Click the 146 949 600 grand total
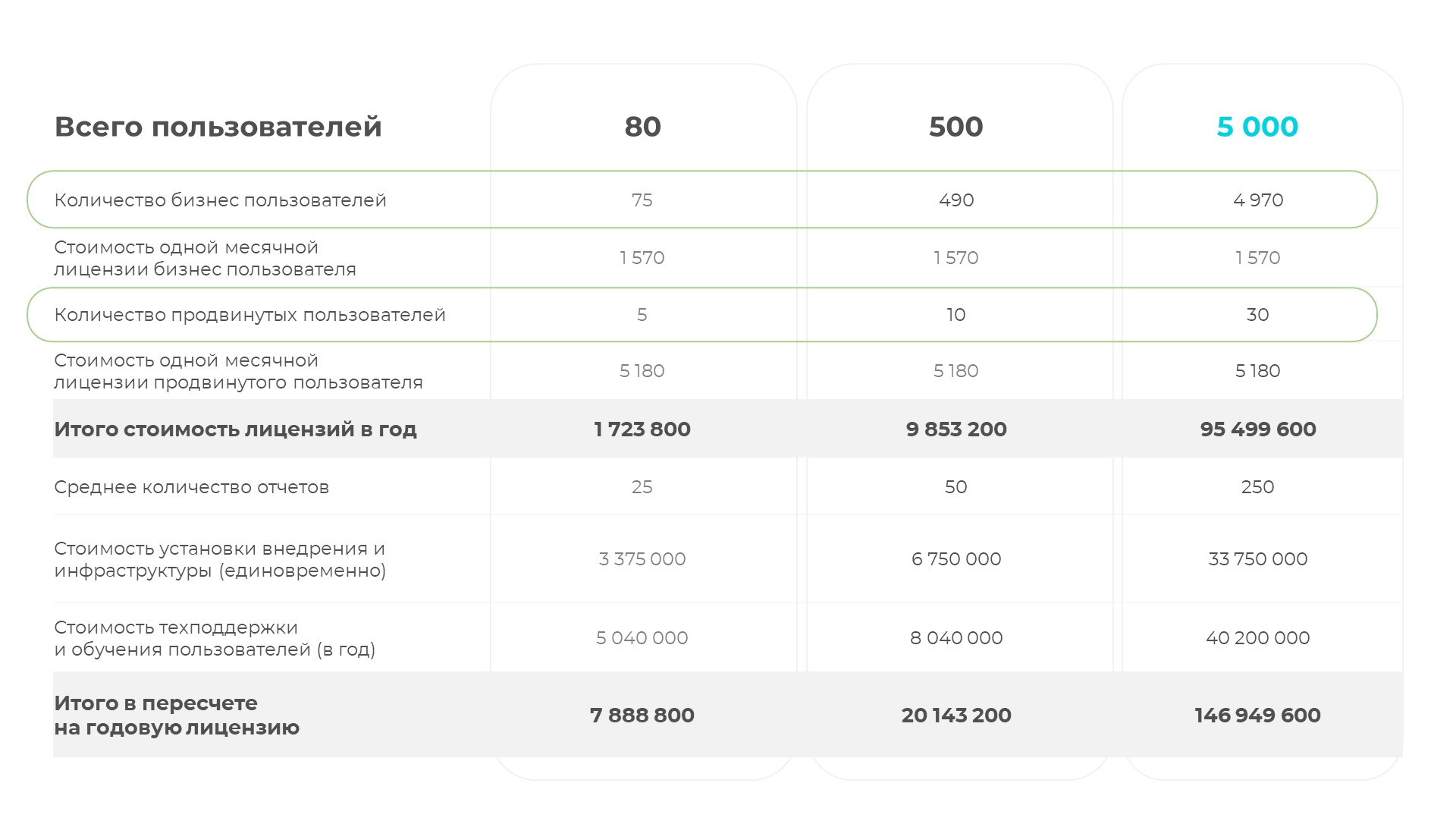 pos(1258,716)
